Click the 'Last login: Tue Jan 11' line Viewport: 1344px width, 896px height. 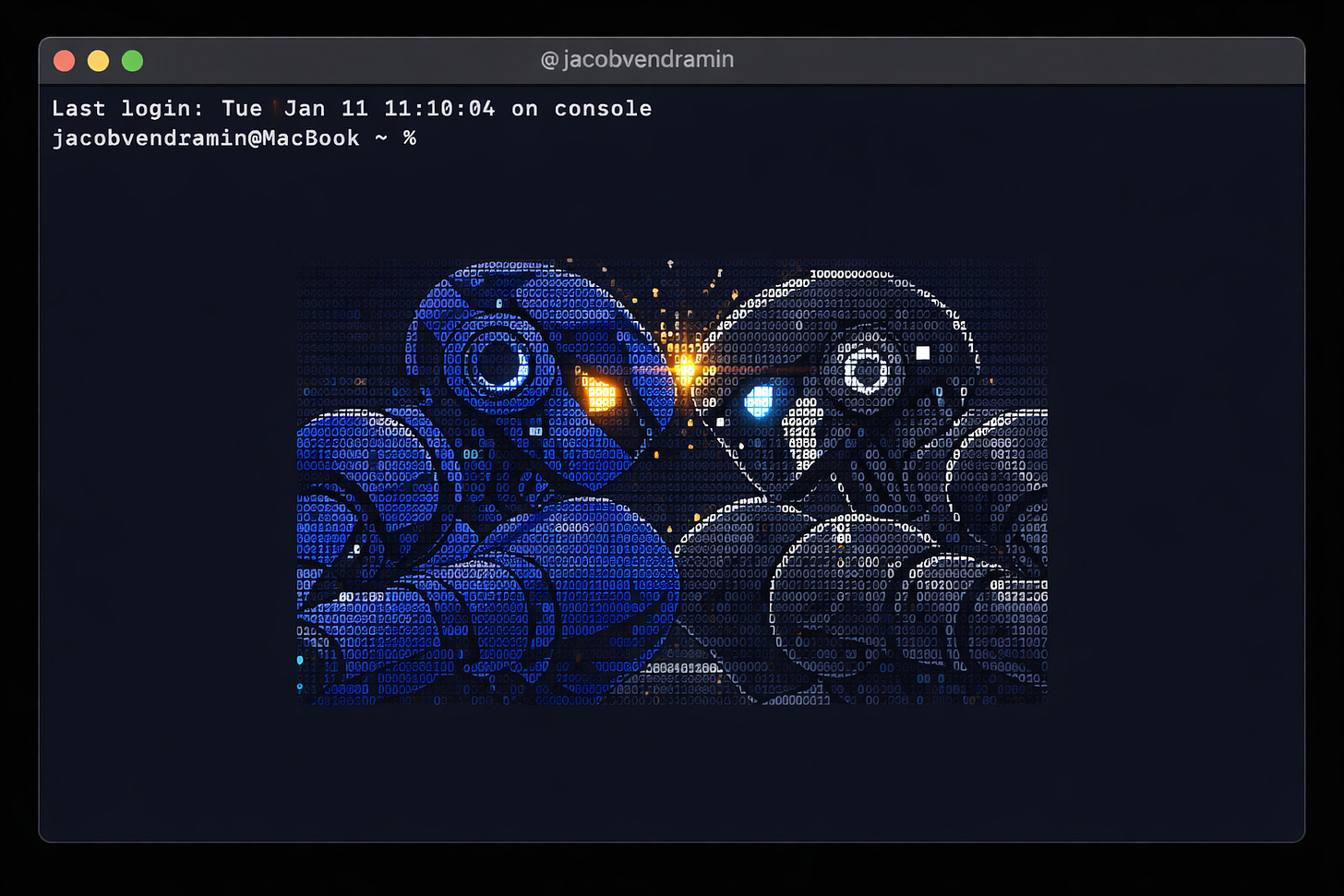point(352,109)
